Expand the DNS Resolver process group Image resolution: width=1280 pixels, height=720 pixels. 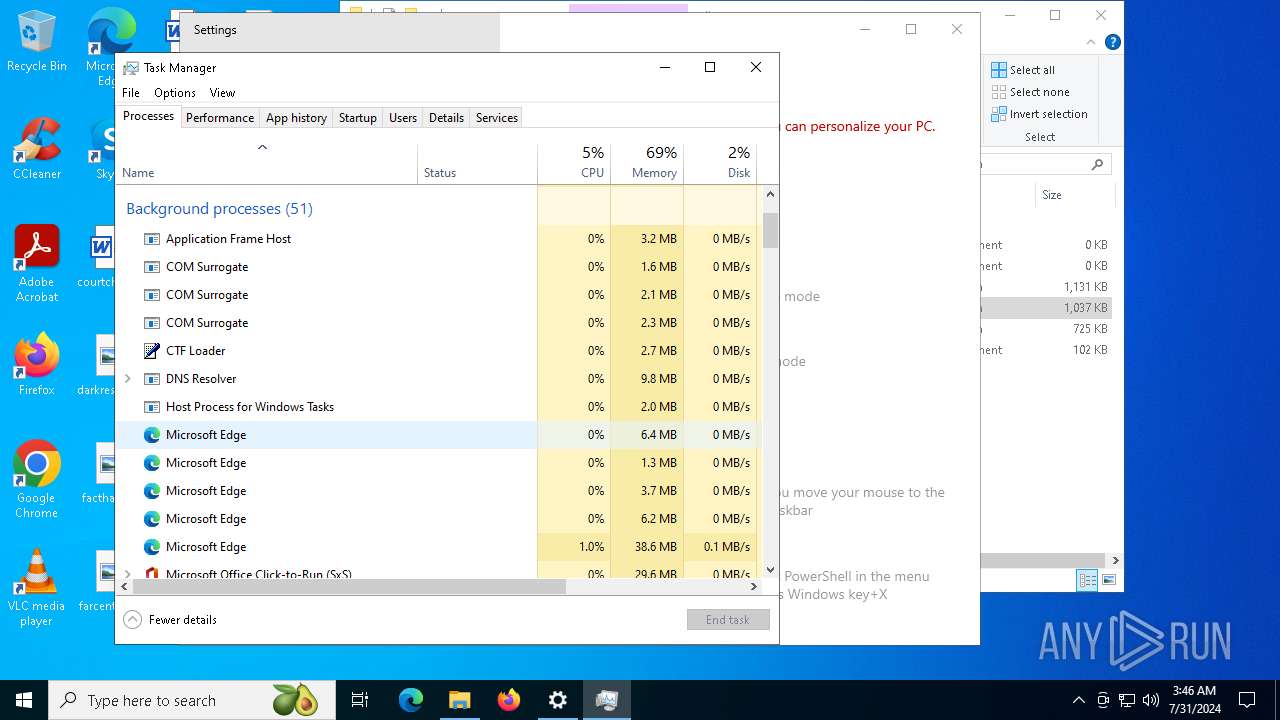pos(127,379)
